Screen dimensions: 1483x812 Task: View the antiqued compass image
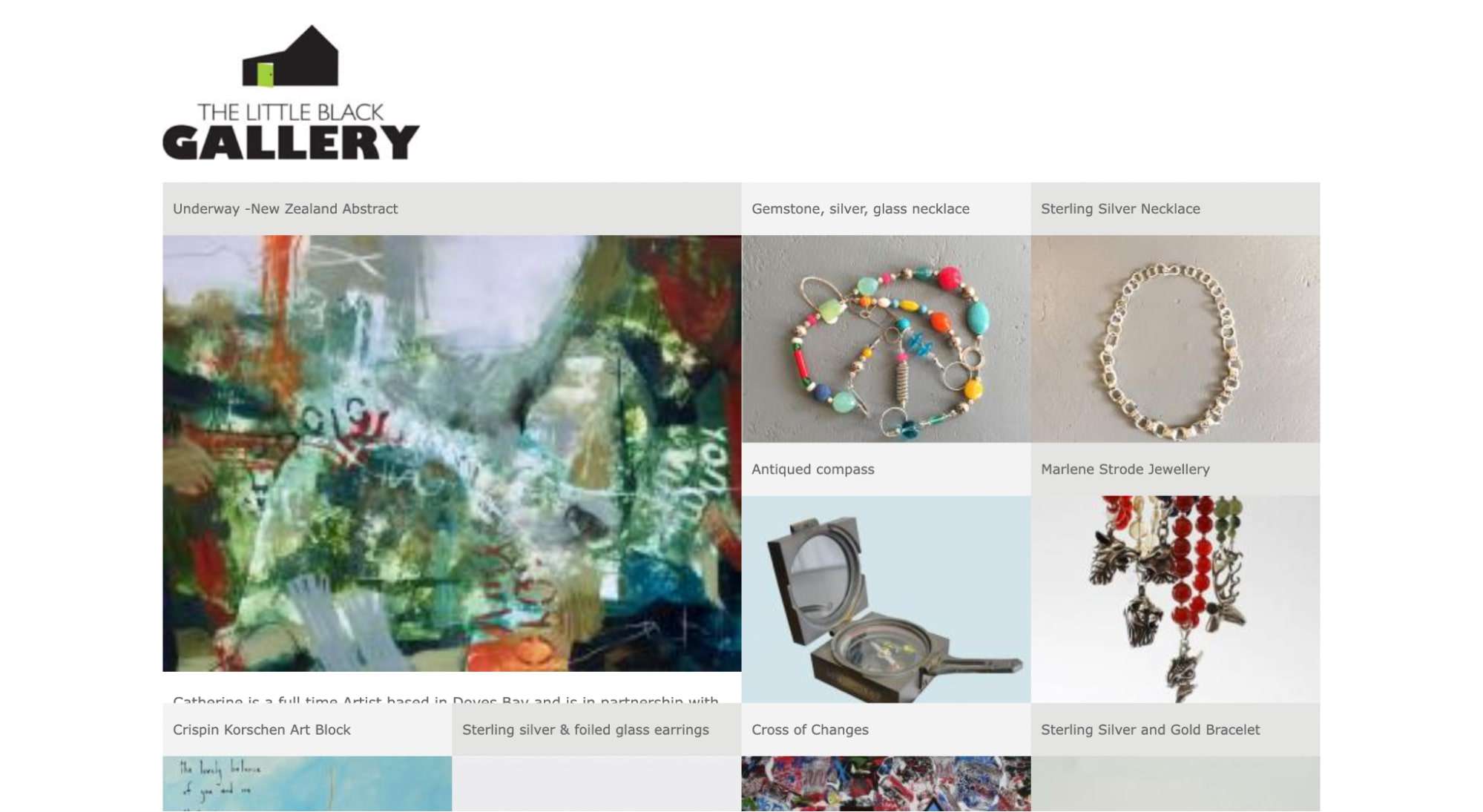pos(886,599)
